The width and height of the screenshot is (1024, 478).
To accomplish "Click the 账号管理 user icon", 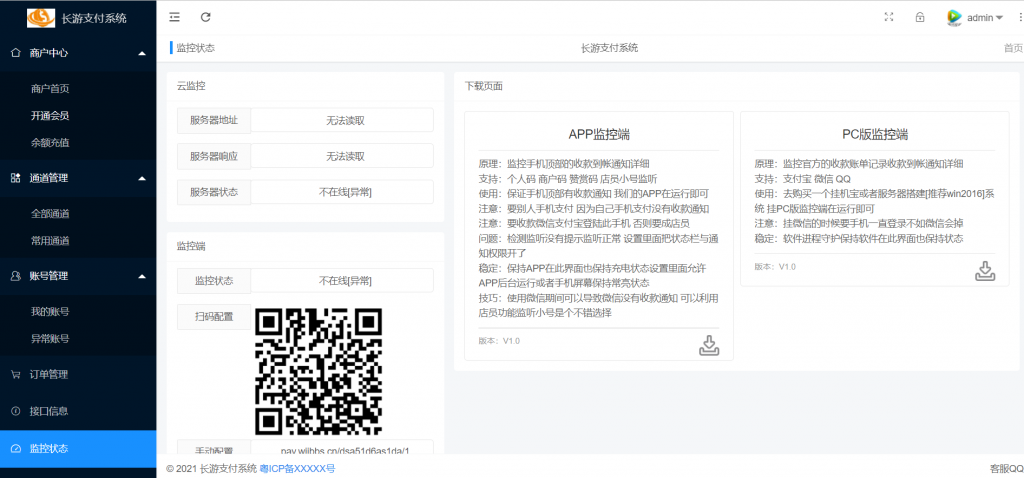I will pos(16,276).
